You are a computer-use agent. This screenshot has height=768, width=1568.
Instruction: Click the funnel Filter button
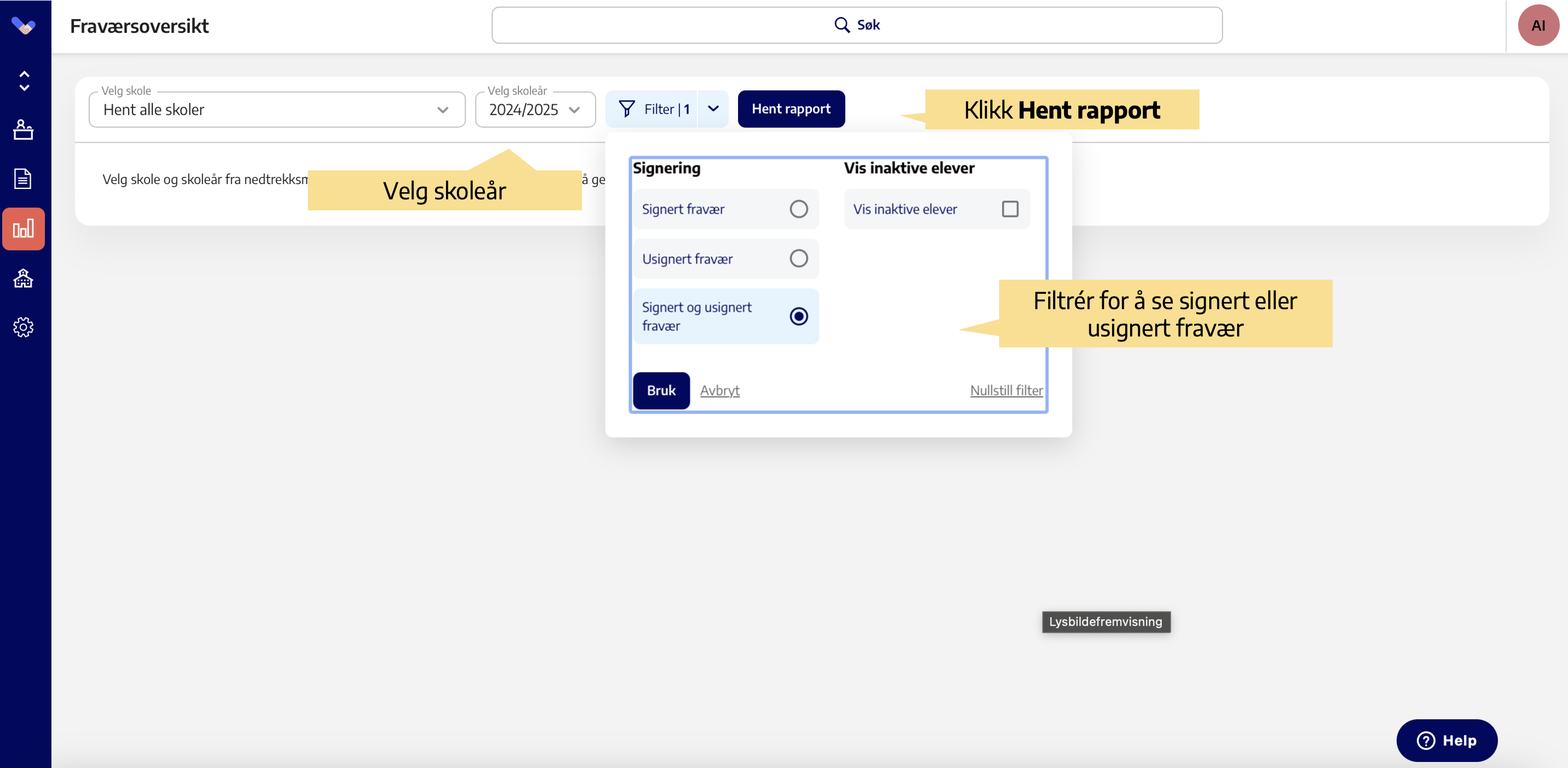(x=652, y=110)
